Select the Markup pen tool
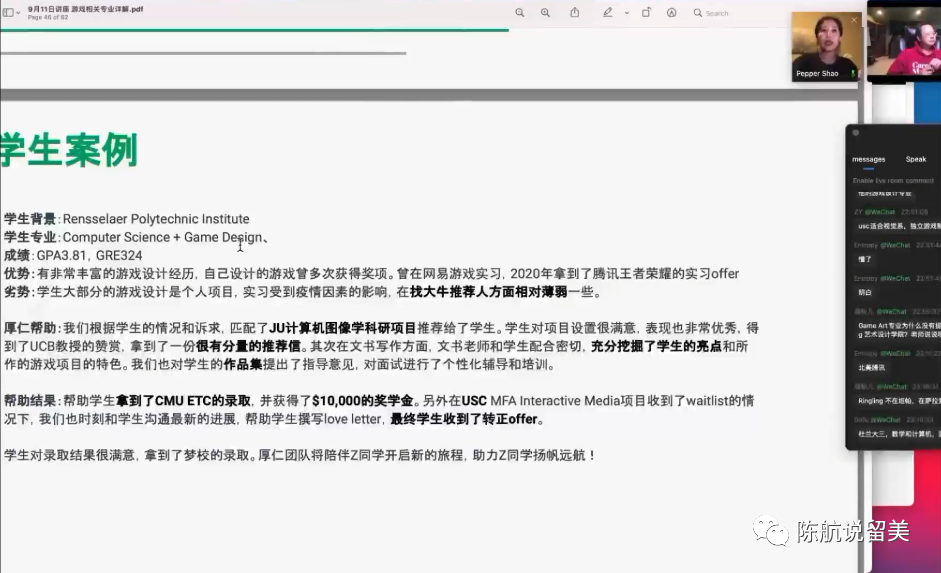 pyautogui.click(x=607, y=13)
